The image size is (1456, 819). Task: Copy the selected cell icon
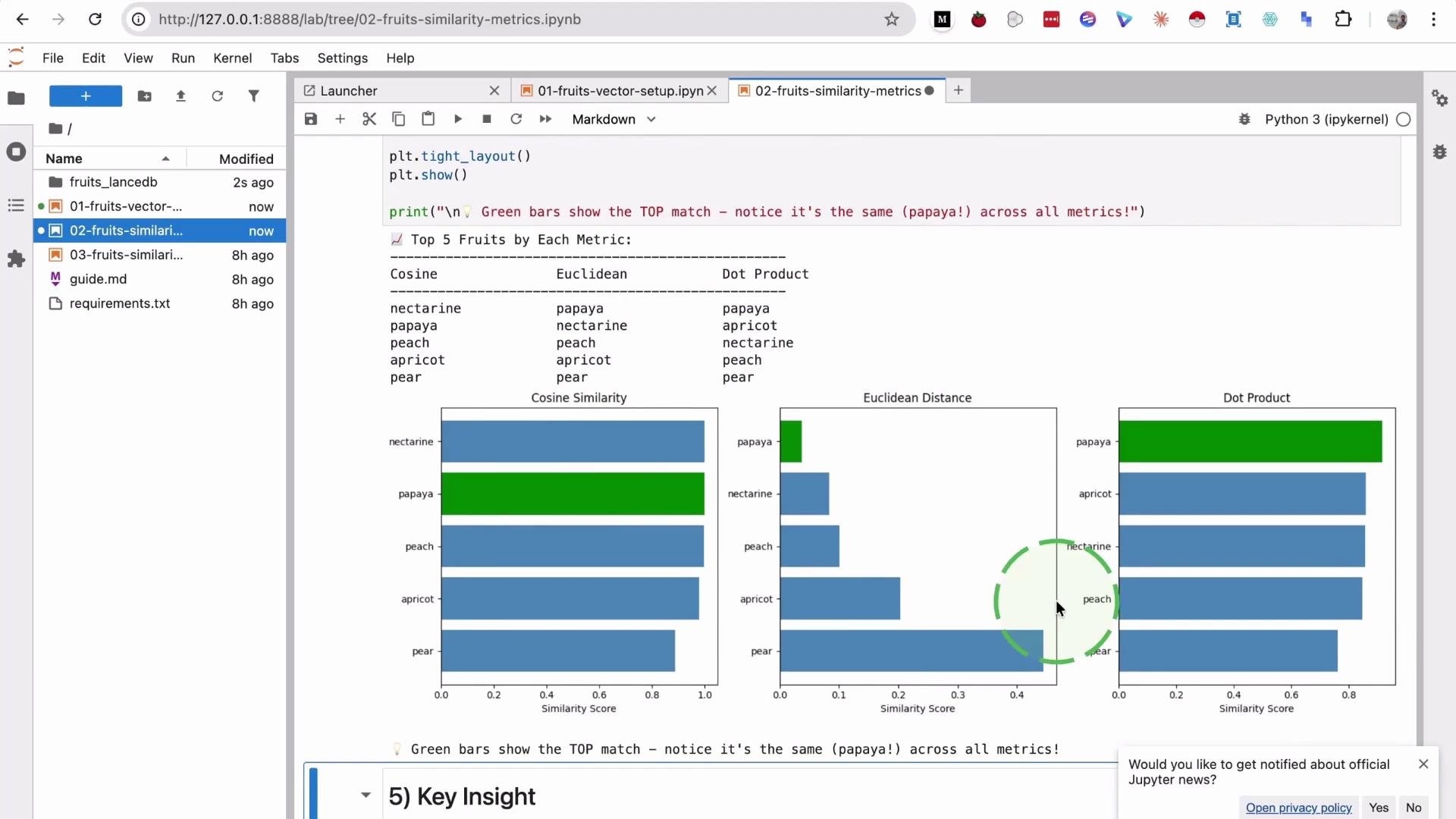click(398, 119)
